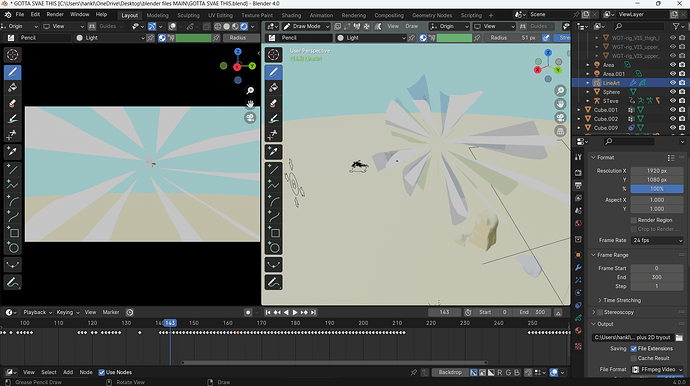Image resolution: width=690 pixels, height=386 pixels.
Task: Switch to the Sculpting workspace tab
Action: [x=188, y=15]
